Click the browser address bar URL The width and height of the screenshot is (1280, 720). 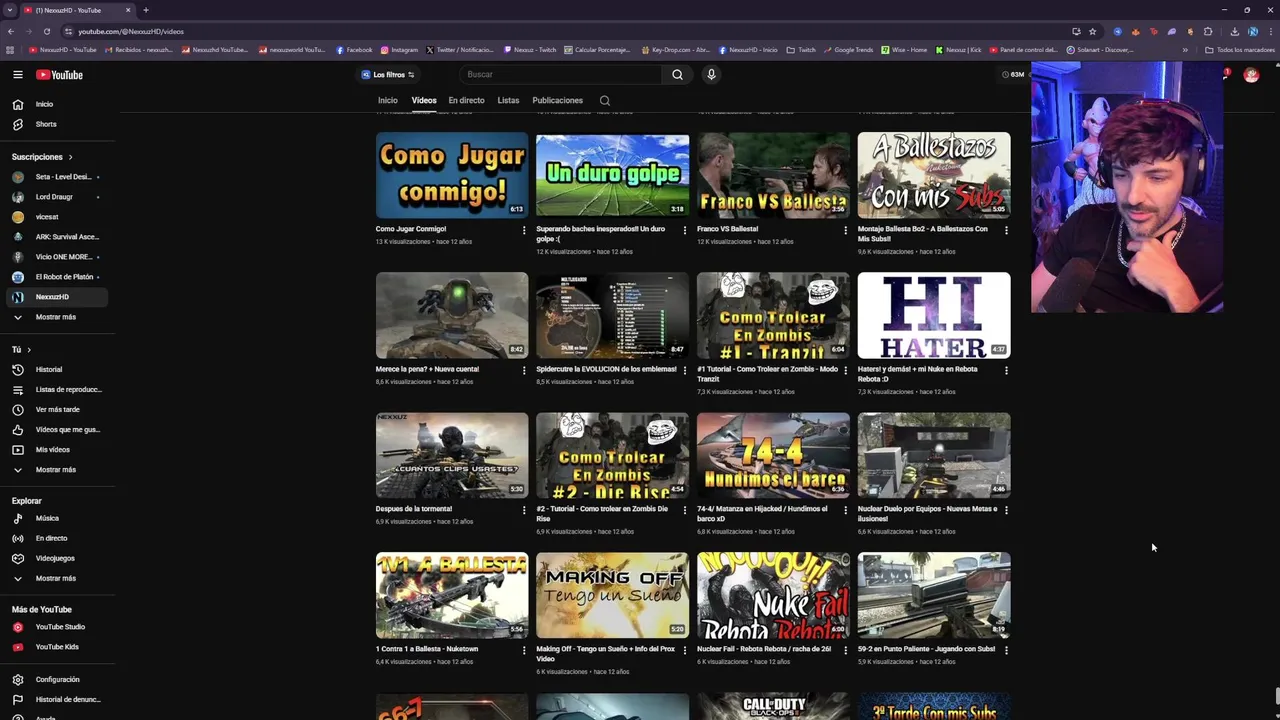pyautogui.click(x=131, y=31)
